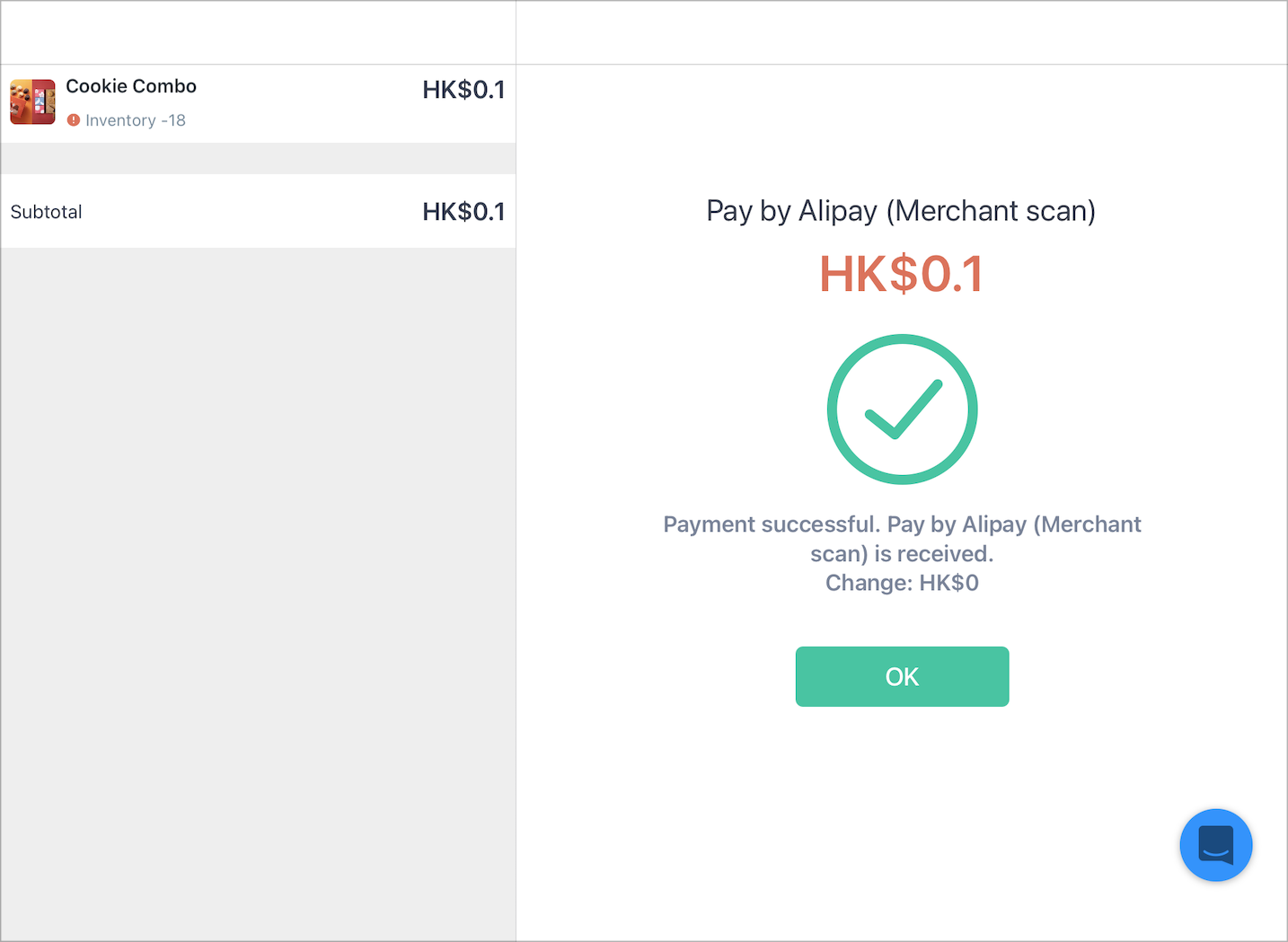The height and width of the screenshot is (942, 1288).
Task: Click the Inventory -18 warning text
Action: (136, 120)
